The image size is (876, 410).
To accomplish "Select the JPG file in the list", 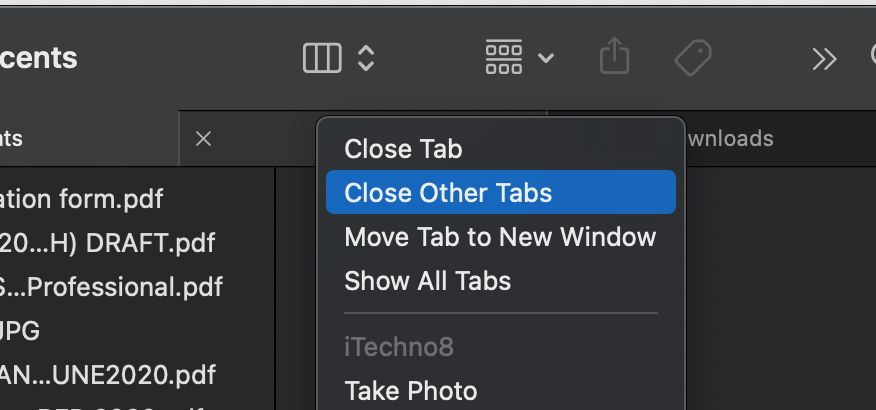I will 20,330.
